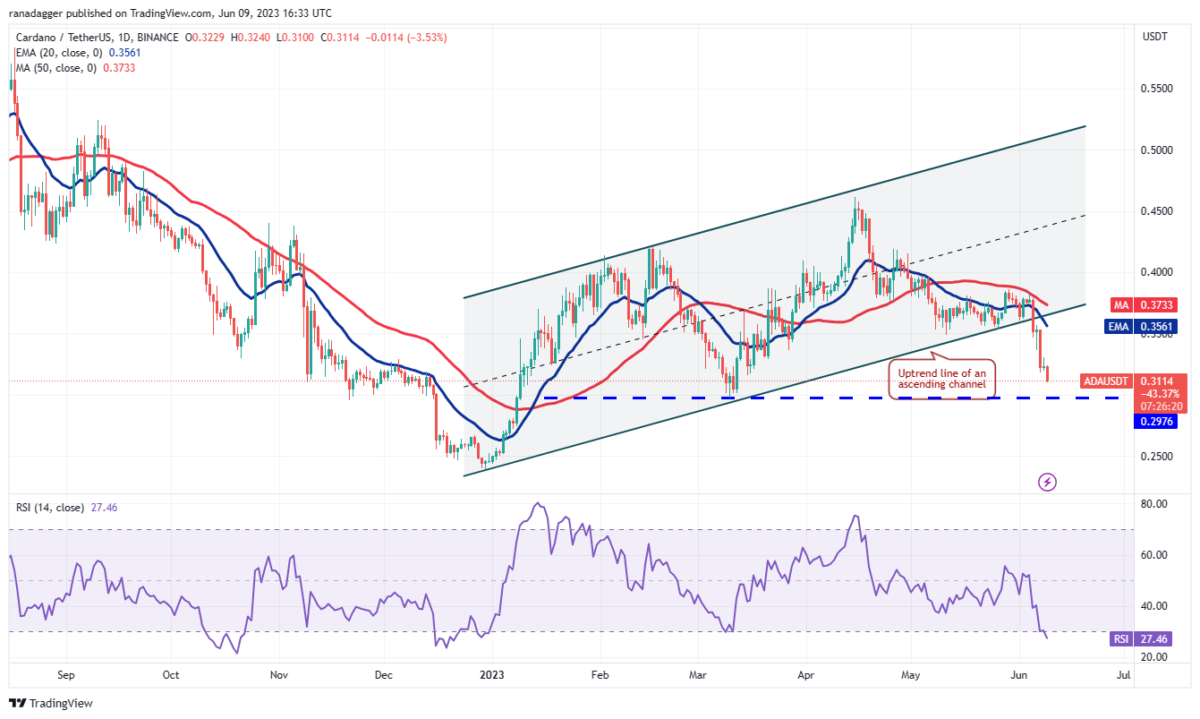Click the 2023 marker on the time axis

(491, 675)
